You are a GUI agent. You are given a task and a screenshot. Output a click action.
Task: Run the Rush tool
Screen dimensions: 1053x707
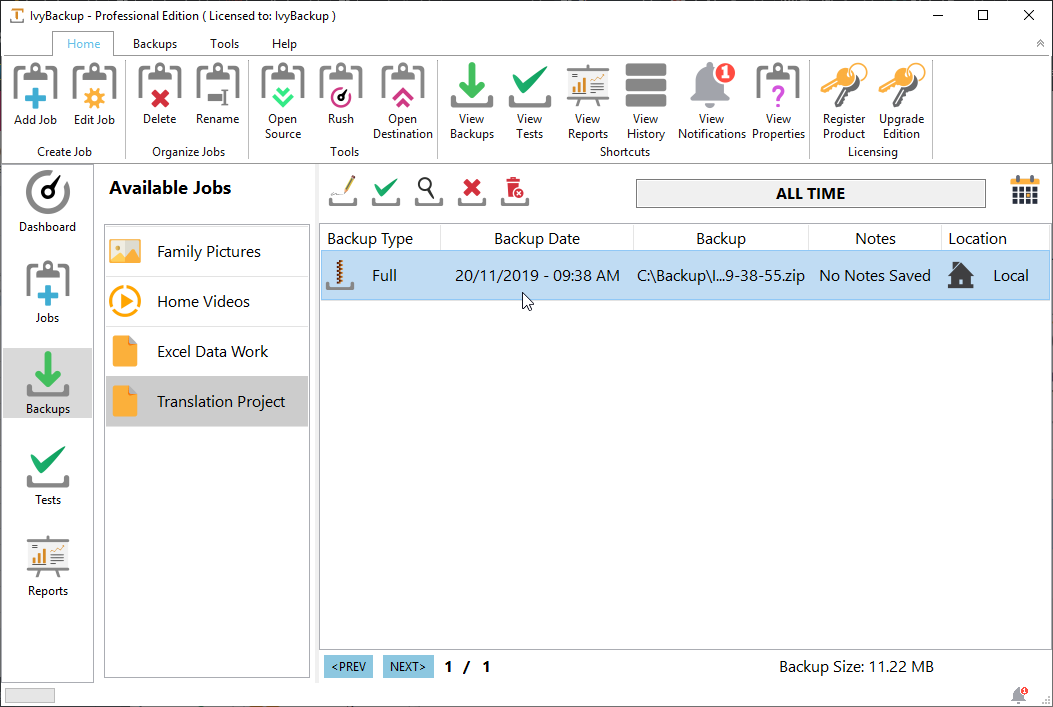pyautogui.click(x=340, y=95)
